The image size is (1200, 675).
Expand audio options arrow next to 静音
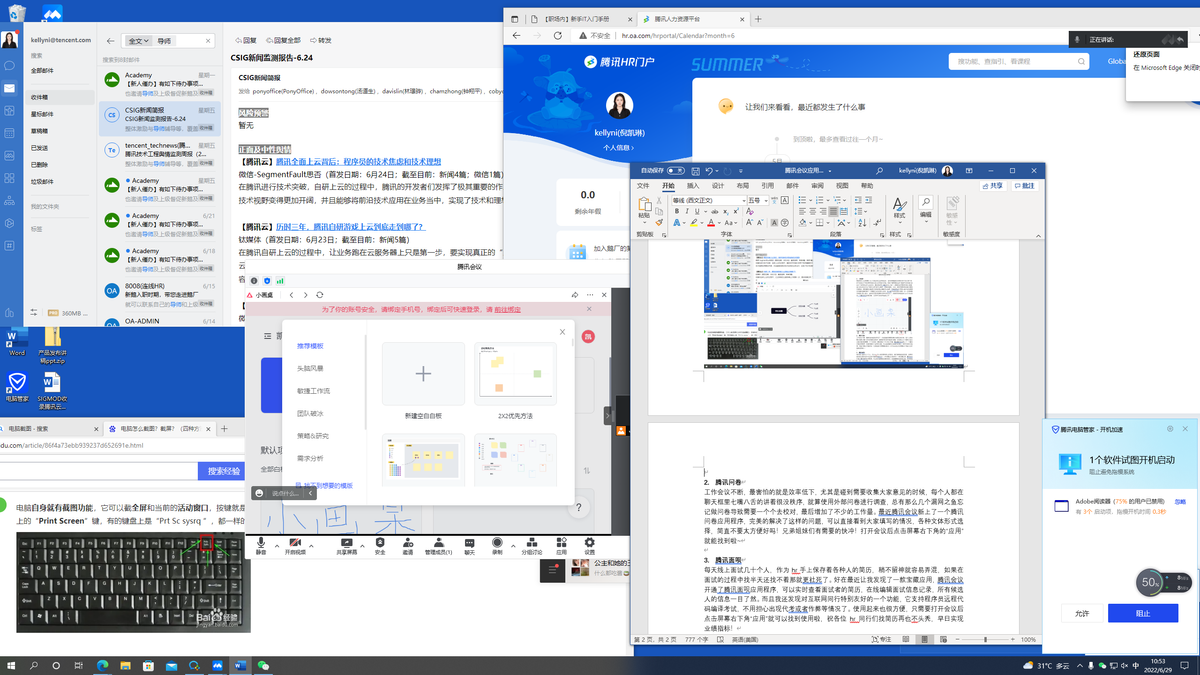coord(277,546)
